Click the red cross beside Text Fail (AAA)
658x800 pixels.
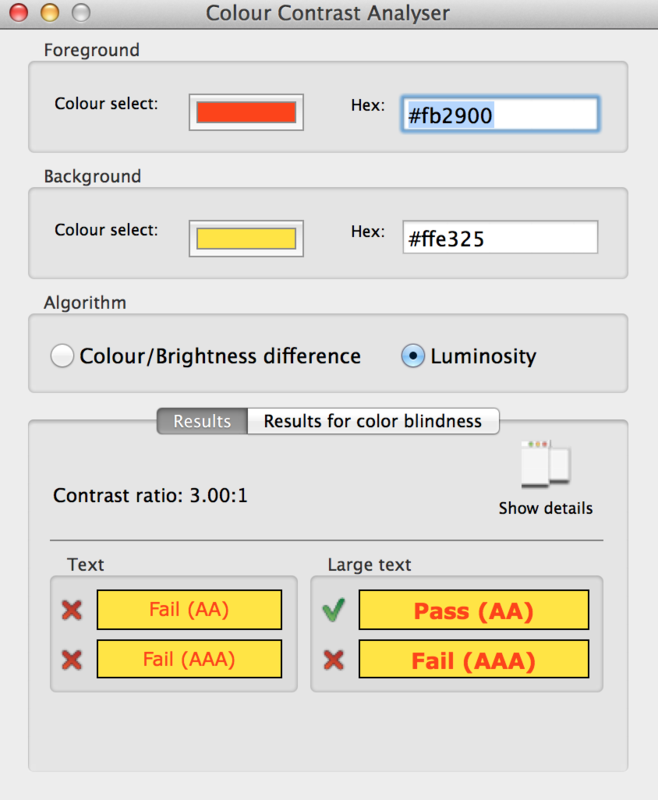click(x=72, y=660)
